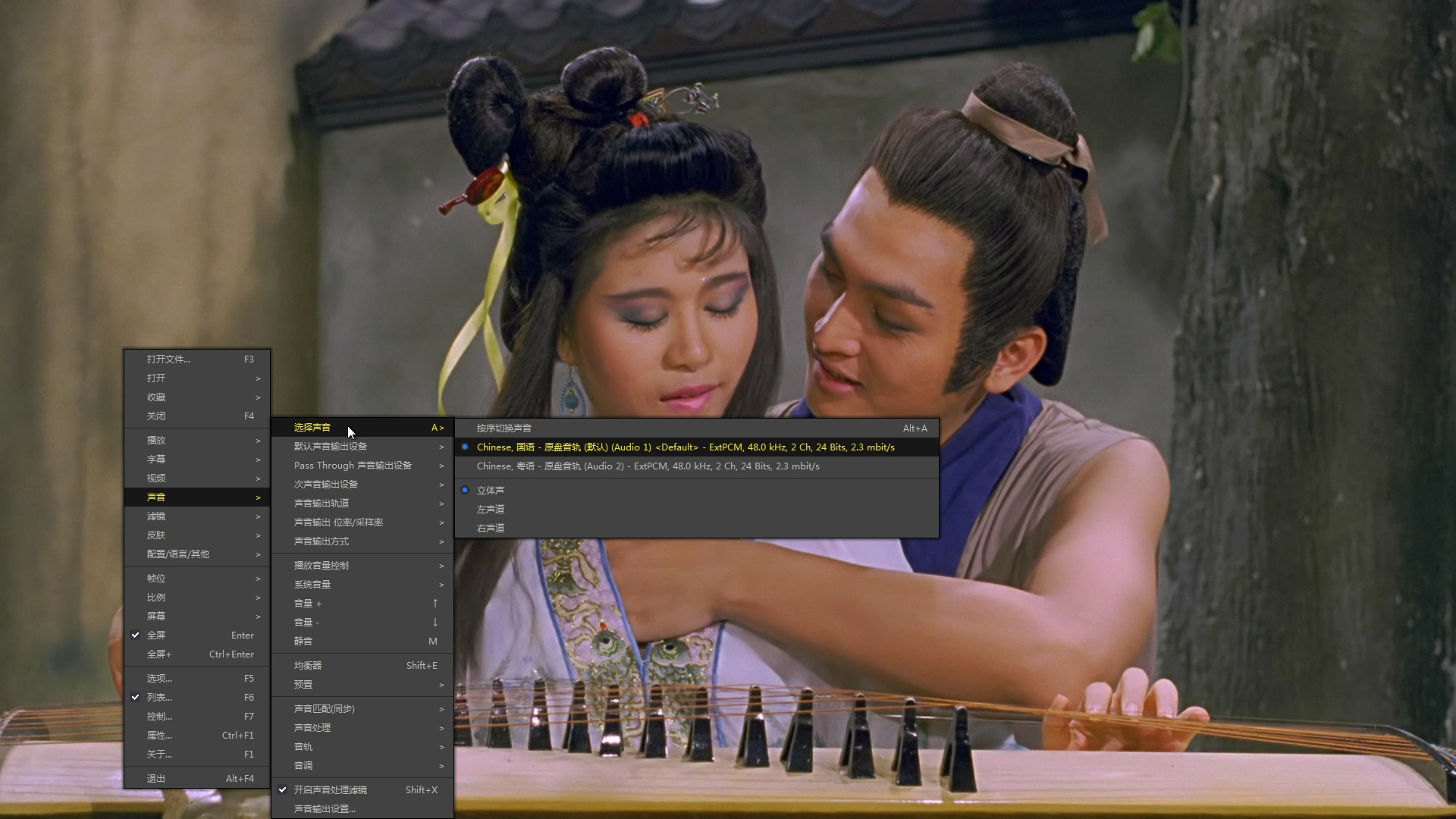Open the 打开文件... menu entry
This screenshot has width=1456, height=819.
(197, 359)
